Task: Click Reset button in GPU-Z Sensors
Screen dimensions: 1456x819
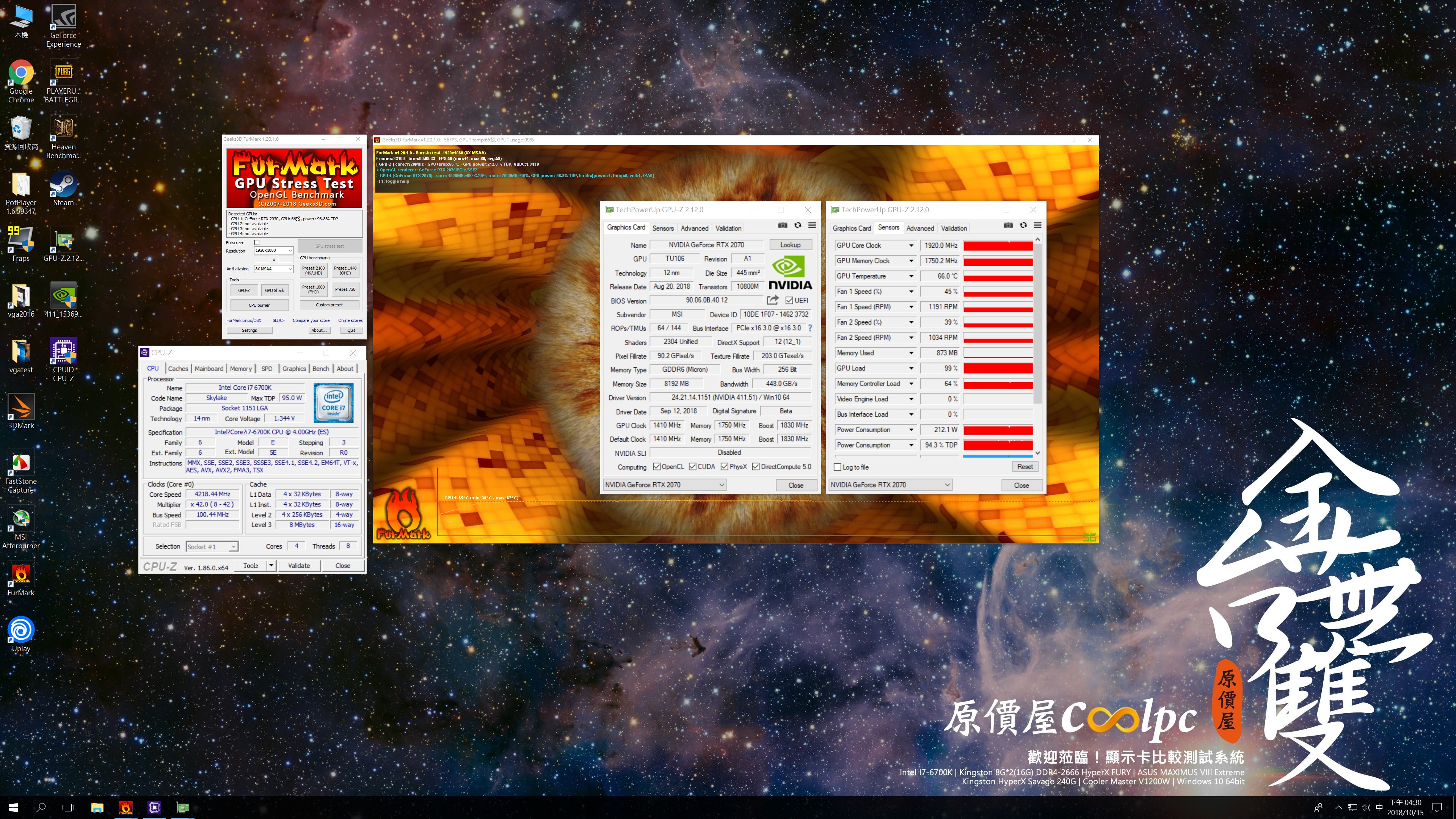Action: pos(1025,467)
